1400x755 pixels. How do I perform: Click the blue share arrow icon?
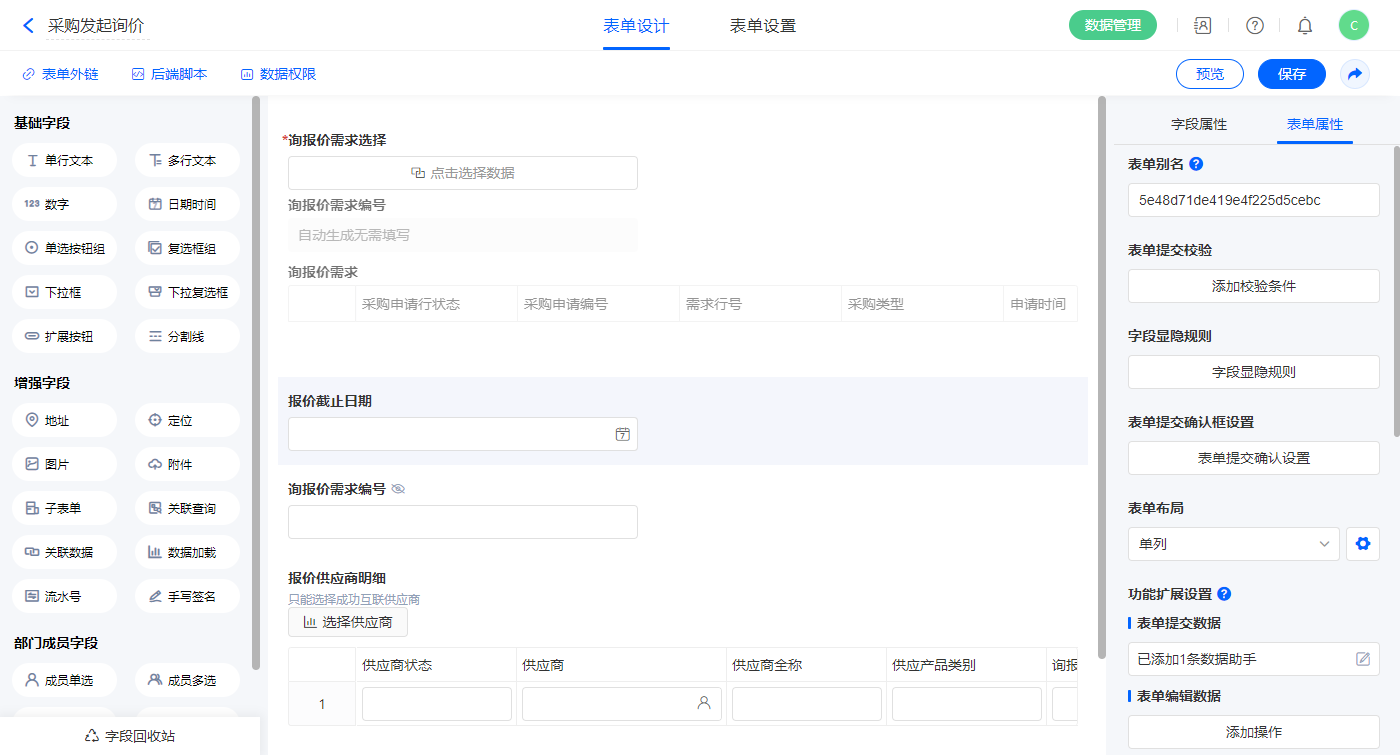pyautogui.click(x=1355, y=74)
